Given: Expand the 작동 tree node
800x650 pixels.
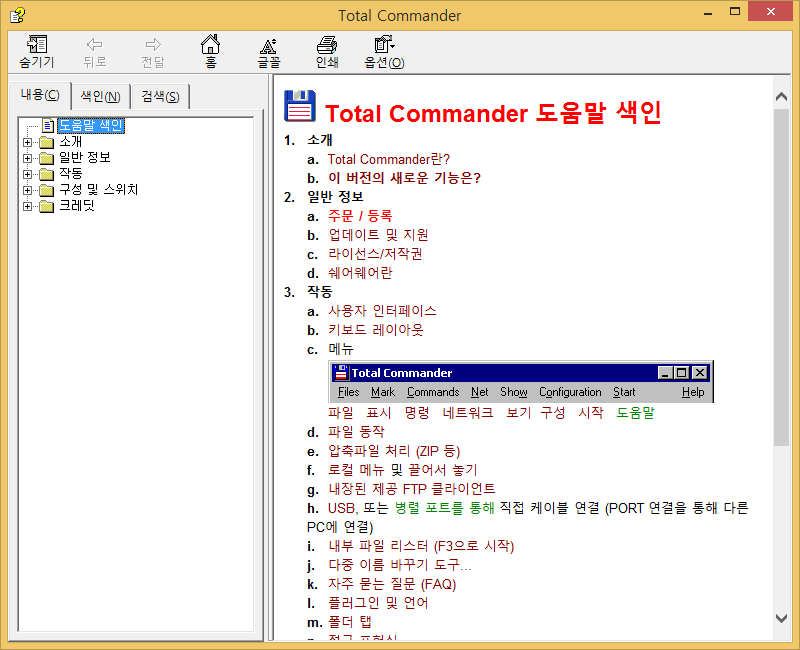Looking at the screenshot, I should [28, 174].
